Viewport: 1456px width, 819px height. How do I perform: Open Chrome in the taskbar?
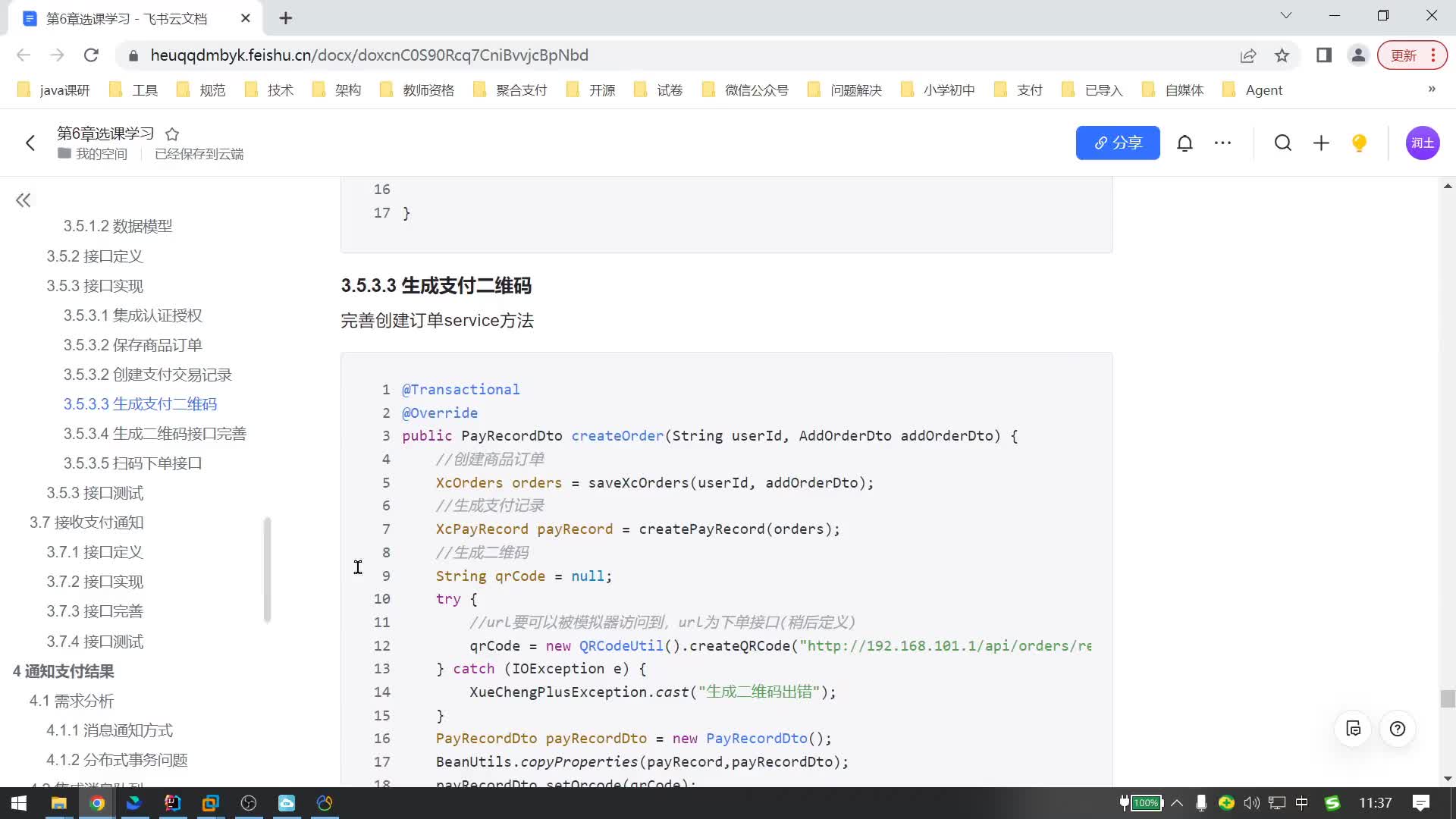point(97,803)
